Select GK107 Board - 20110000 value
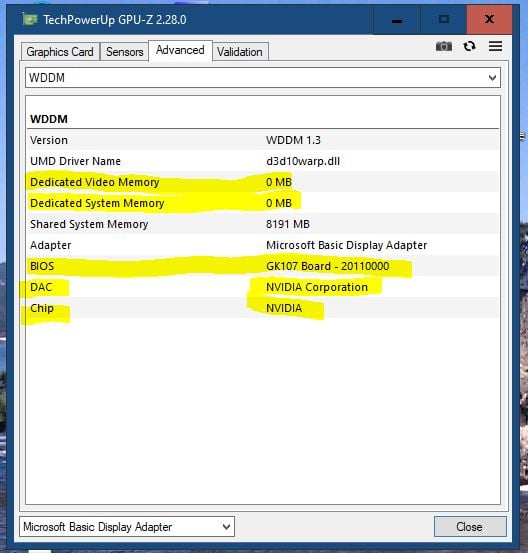This screenshot has width=528, height=553. (328, 266)
